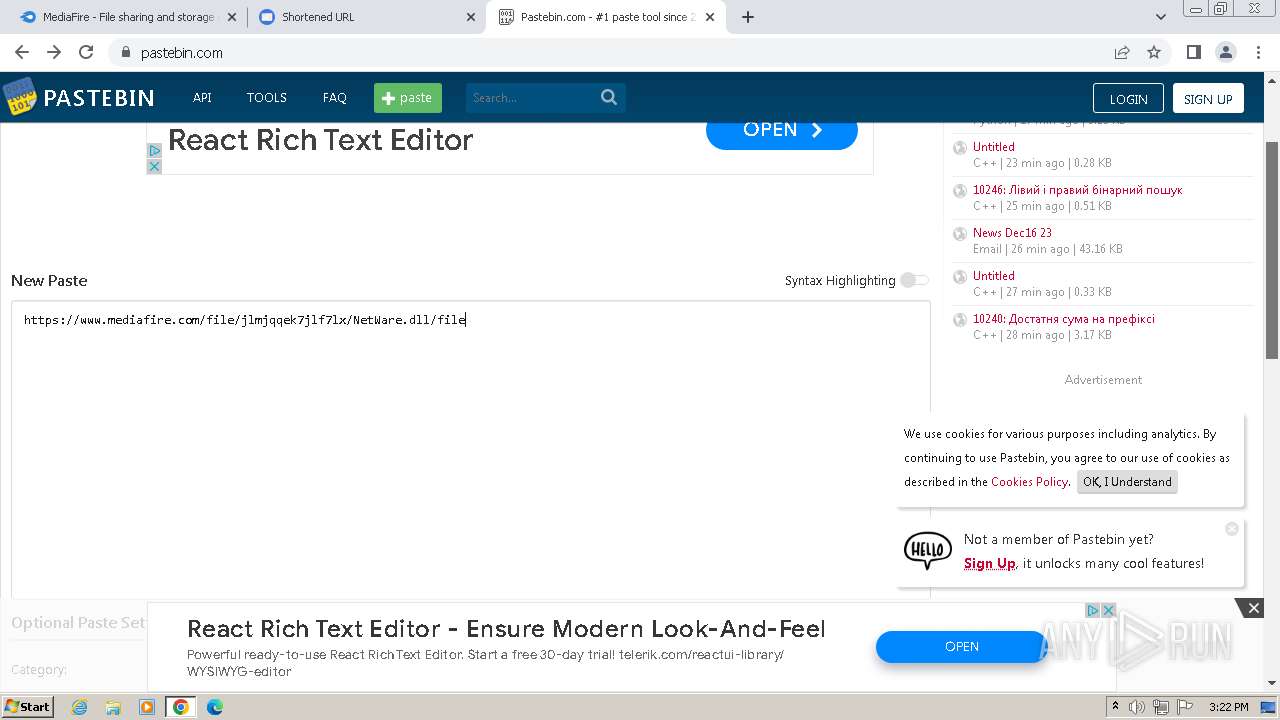
Task: Open the FAQ menu item
Action: coord(335,98)
